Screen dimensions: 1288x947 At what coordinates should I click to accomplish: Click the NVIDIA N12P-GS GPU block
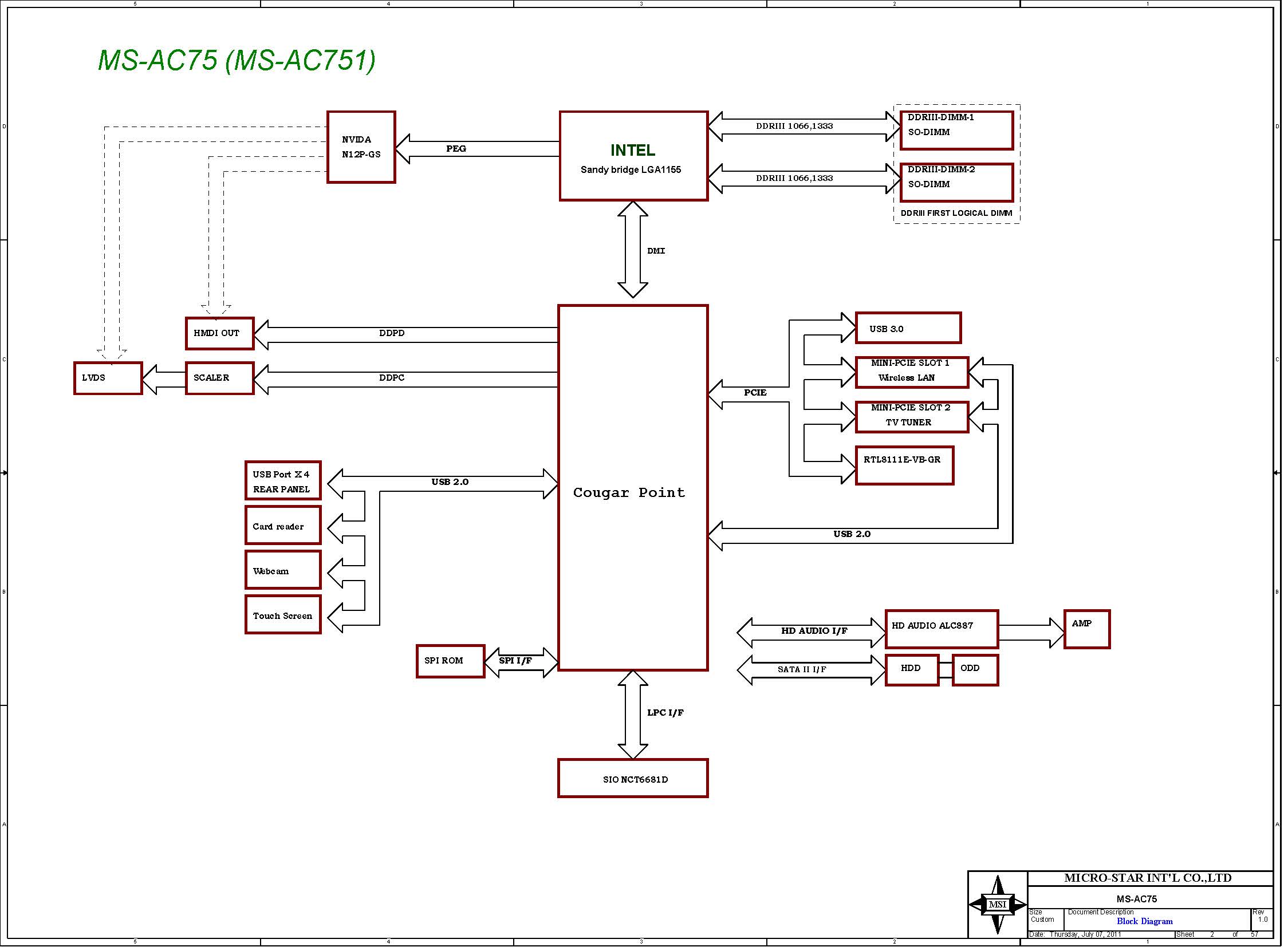[361, 147]
